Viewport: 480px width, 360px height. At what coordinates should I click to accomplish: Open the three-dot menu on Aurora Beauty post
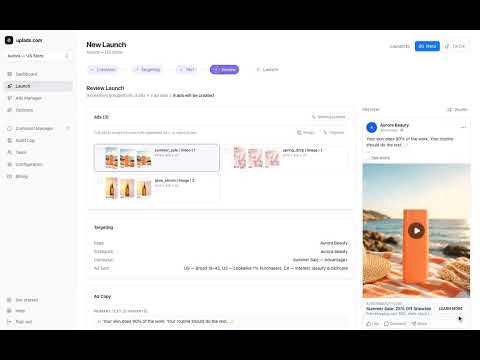pos(463,127)
